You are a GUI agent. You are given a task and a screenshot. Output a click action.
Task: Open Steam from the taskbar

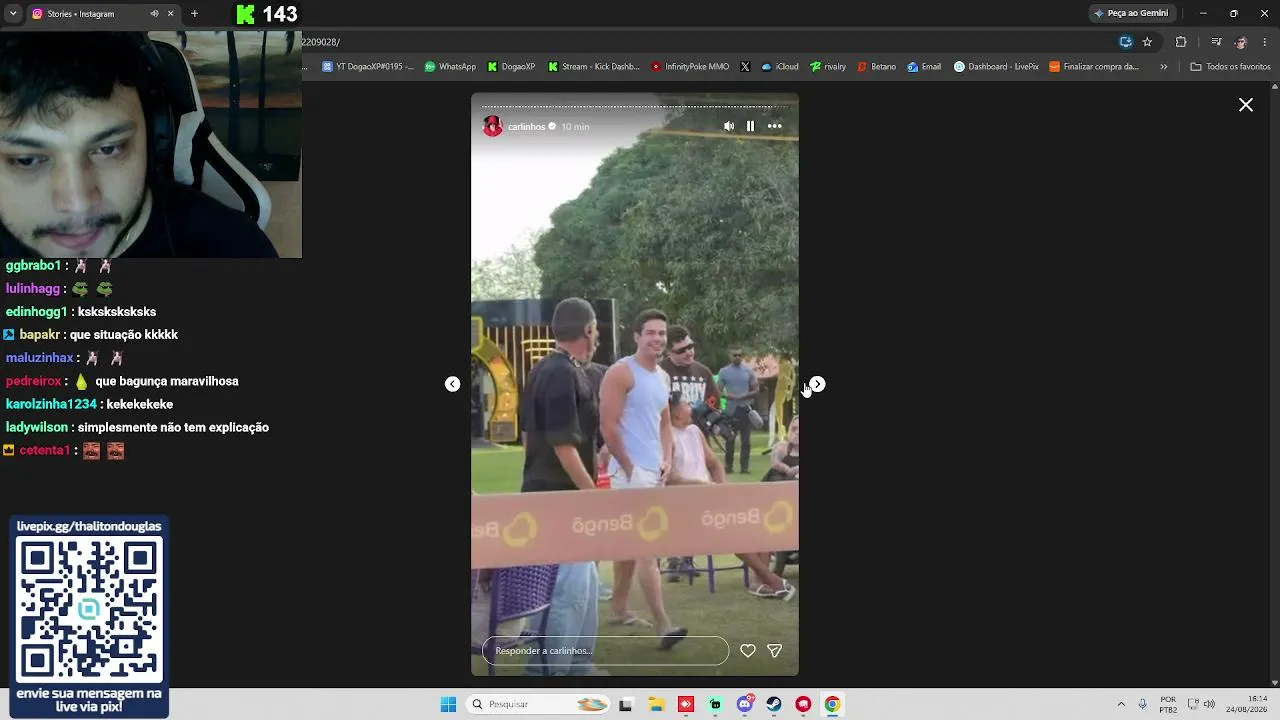click(774, 704)
